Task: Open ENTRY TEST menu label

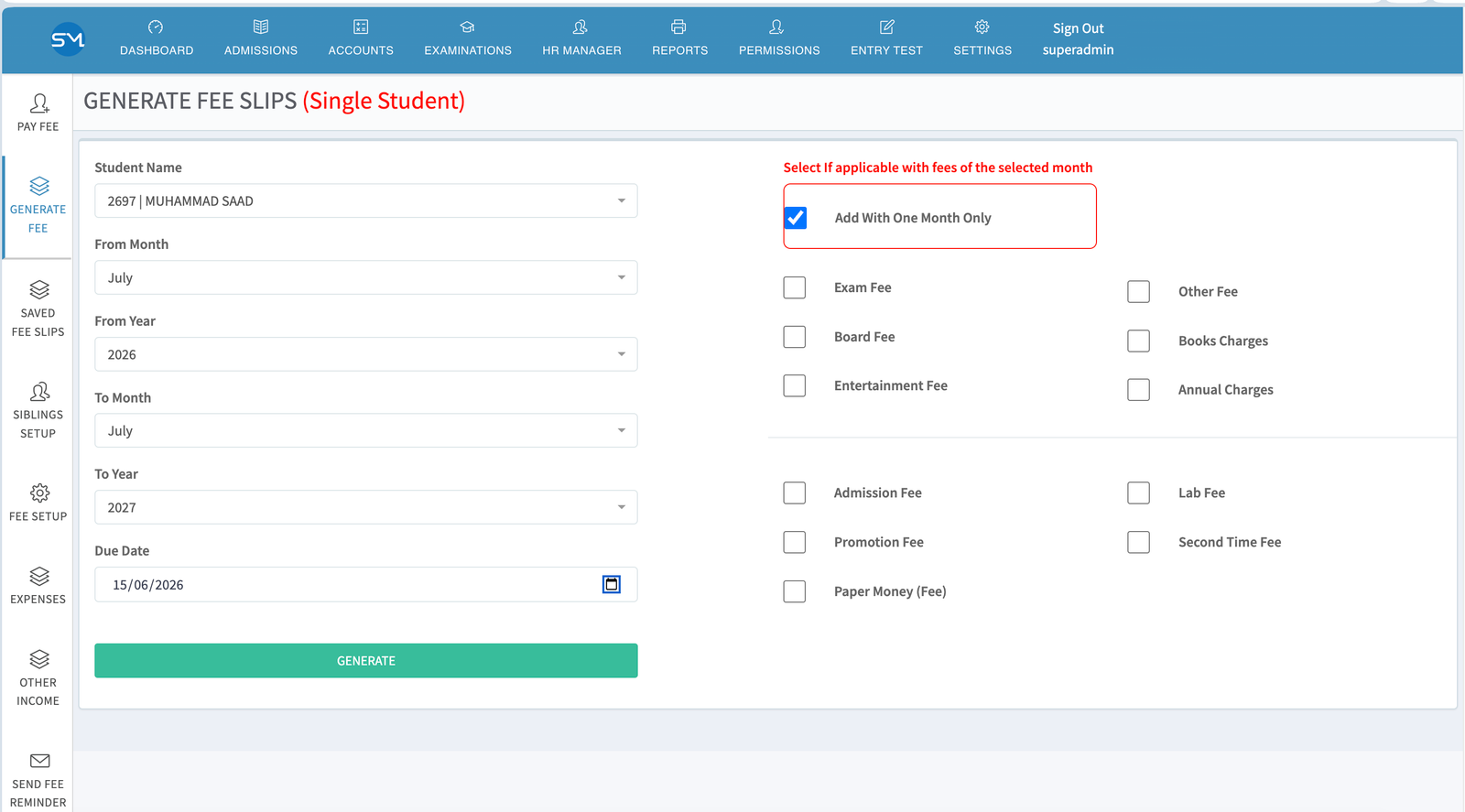Action: [x=886, y=50]
